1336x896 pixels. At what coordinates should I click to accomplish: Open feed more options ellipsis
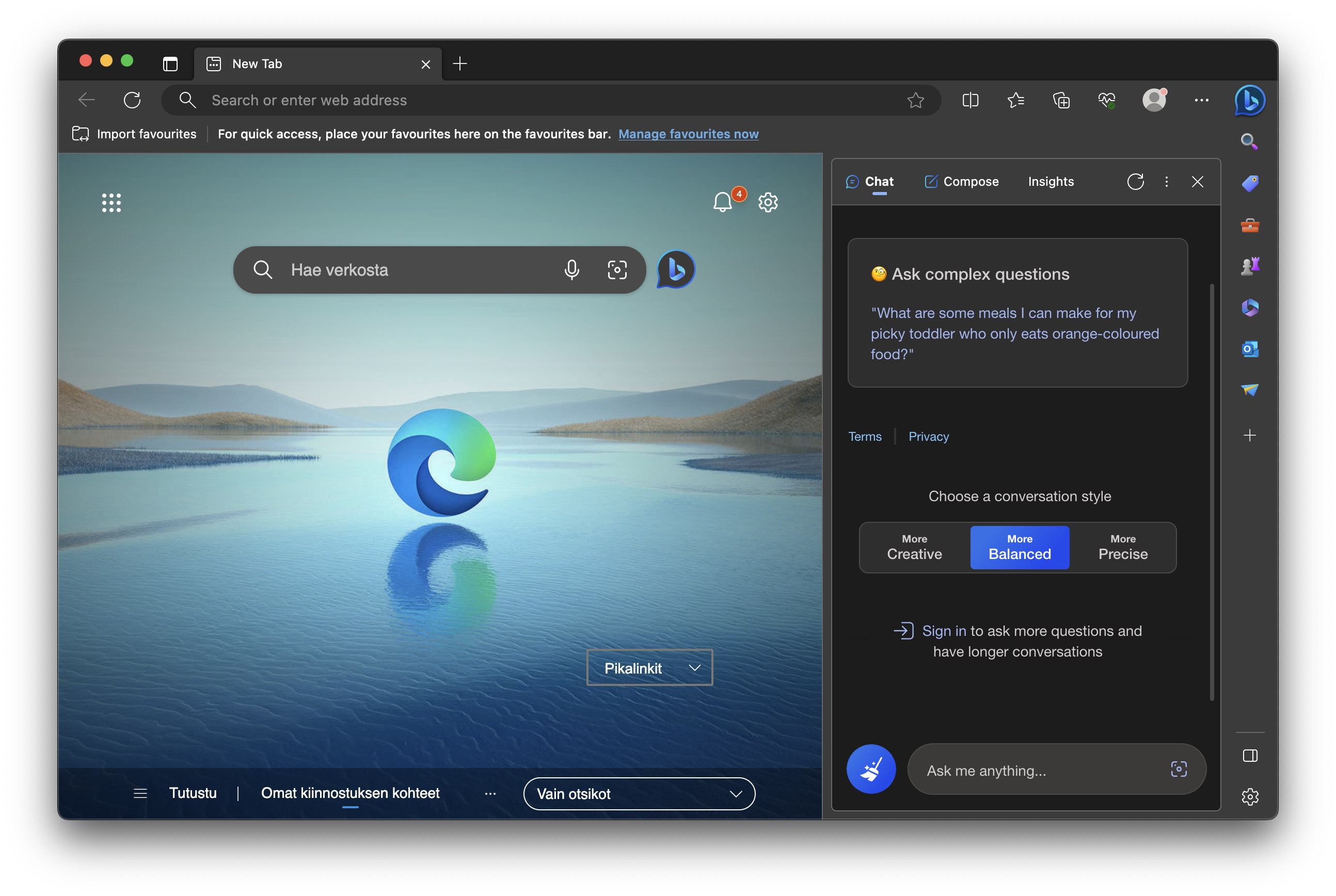tap(490, 794)
